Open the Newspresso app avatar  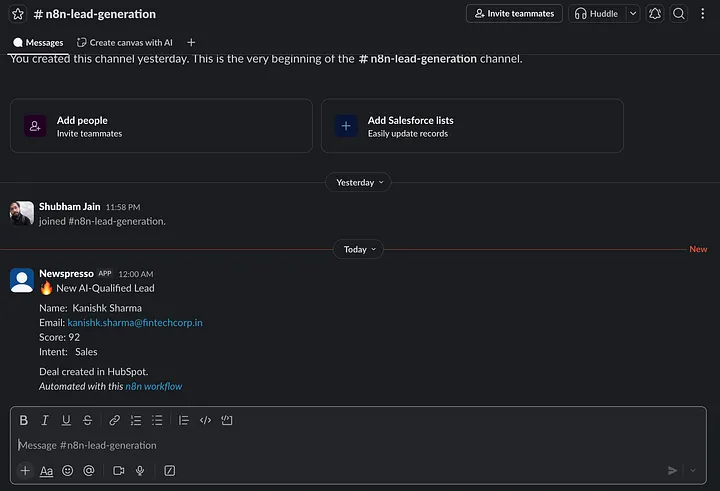point(22,280)
